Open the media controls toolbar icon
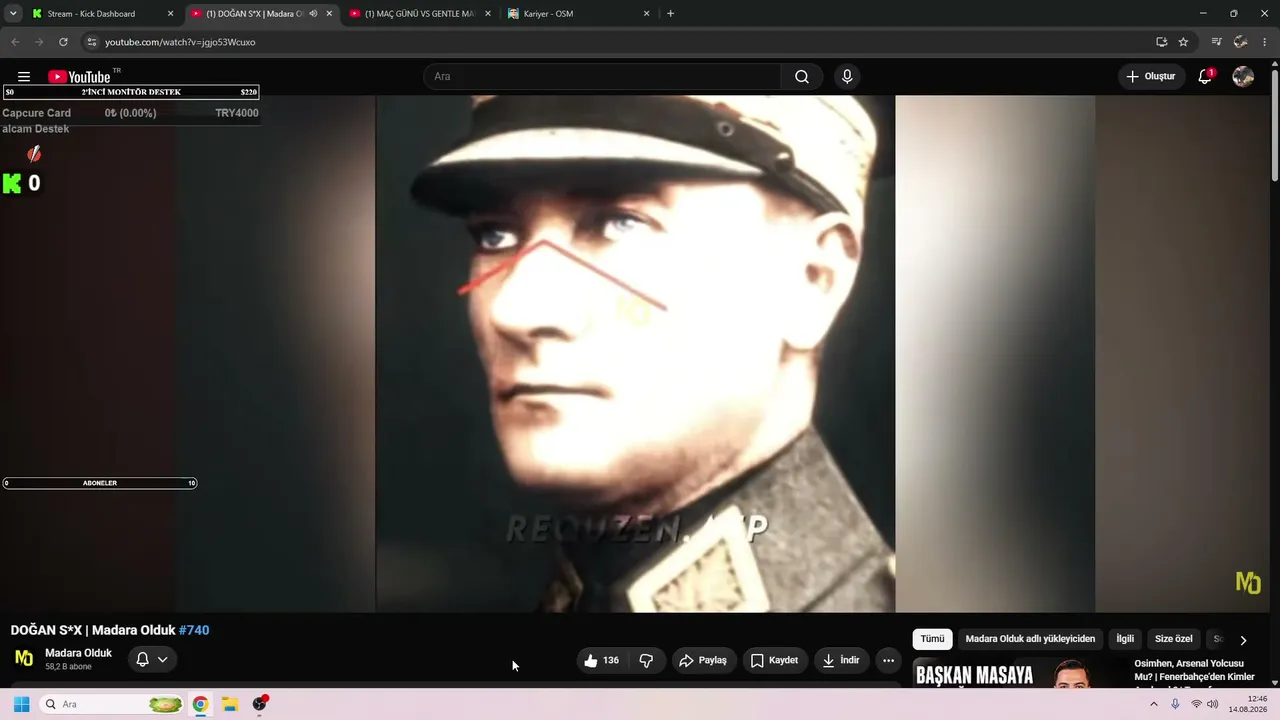This screenshot has height=720, width=1280. click(1216, 42)
